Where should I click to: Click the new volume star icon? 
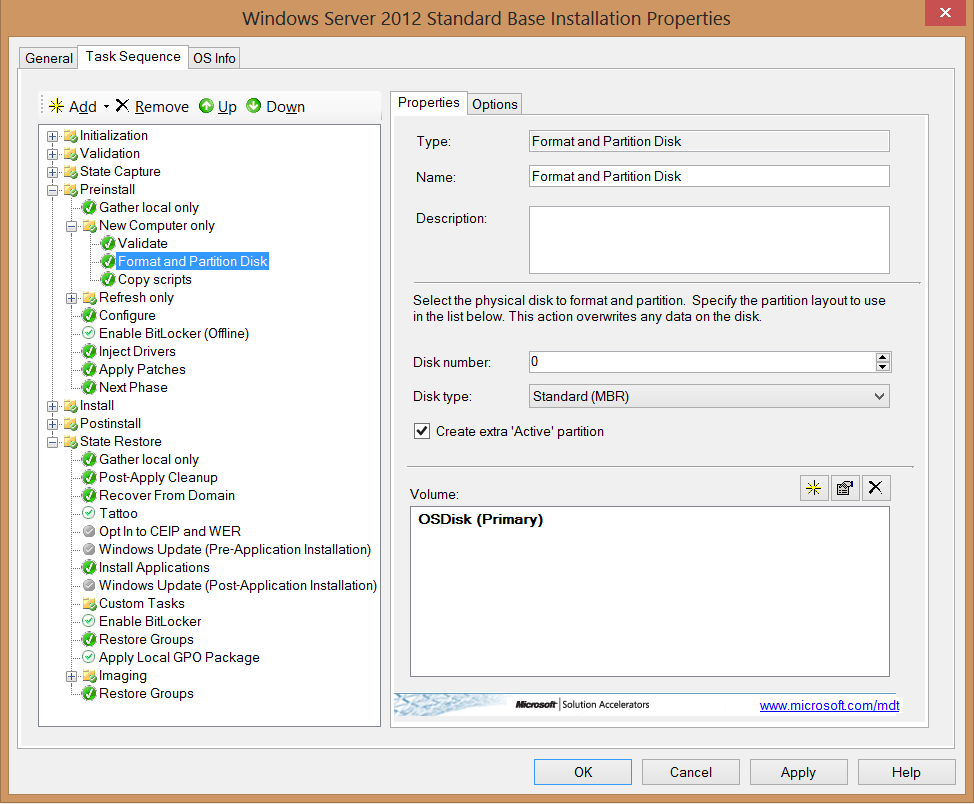coord(814,488)
